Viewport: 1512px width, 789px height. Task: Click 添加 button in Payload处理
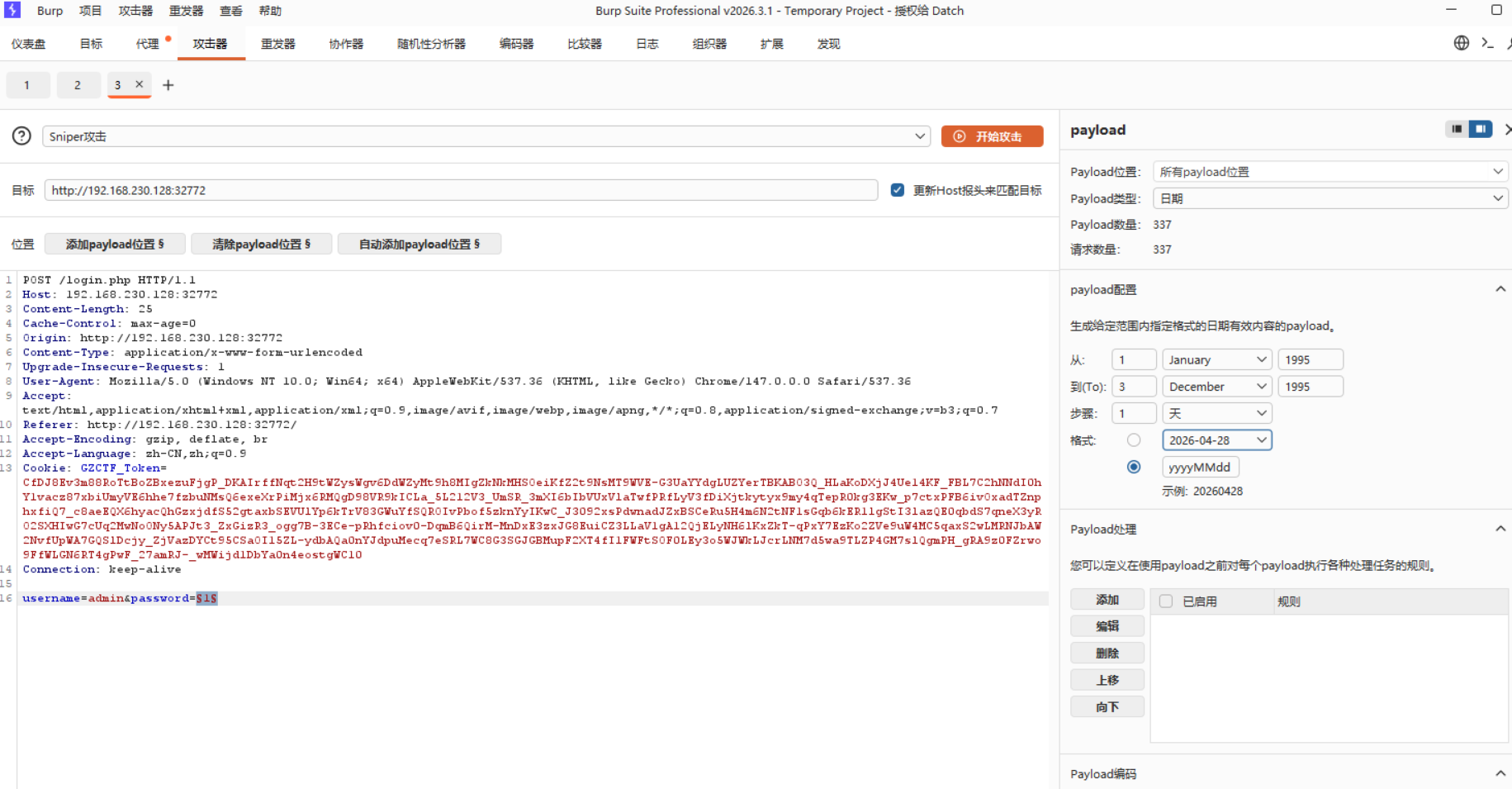click(x=1107, y=599)
